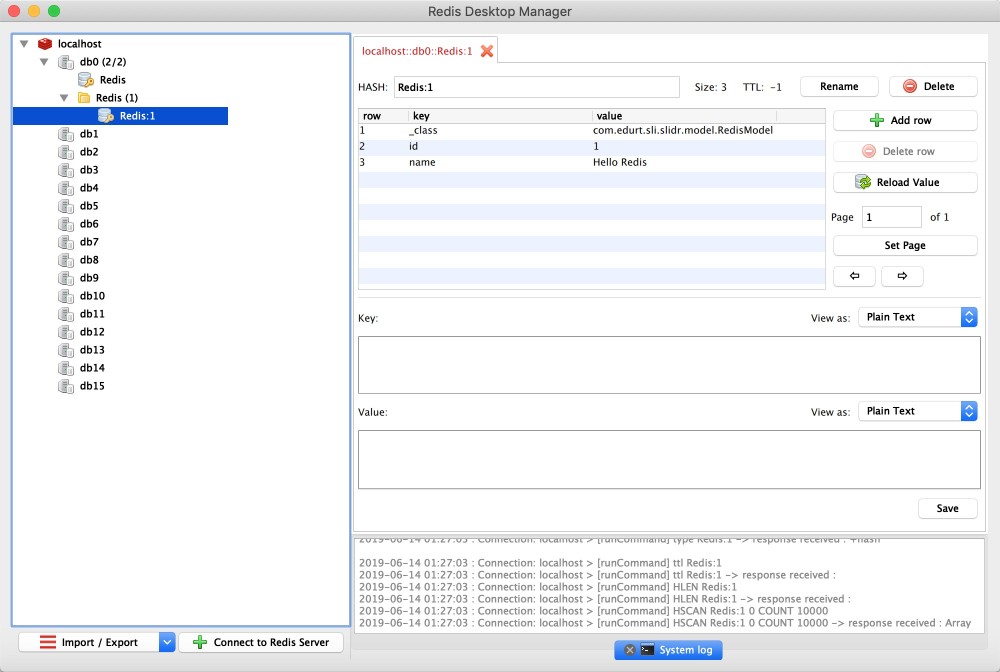Go to previous page with left arrow
Image resolution: width=1000 pixels, height=672 pixels.
tap(854, 276)
